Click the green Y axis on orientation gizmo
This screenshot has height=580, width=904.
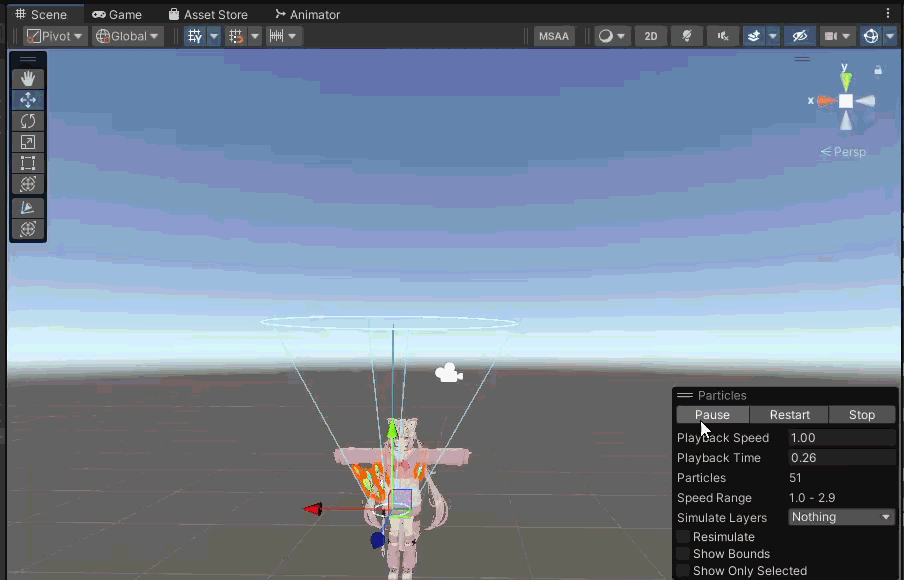click(846, 80)
